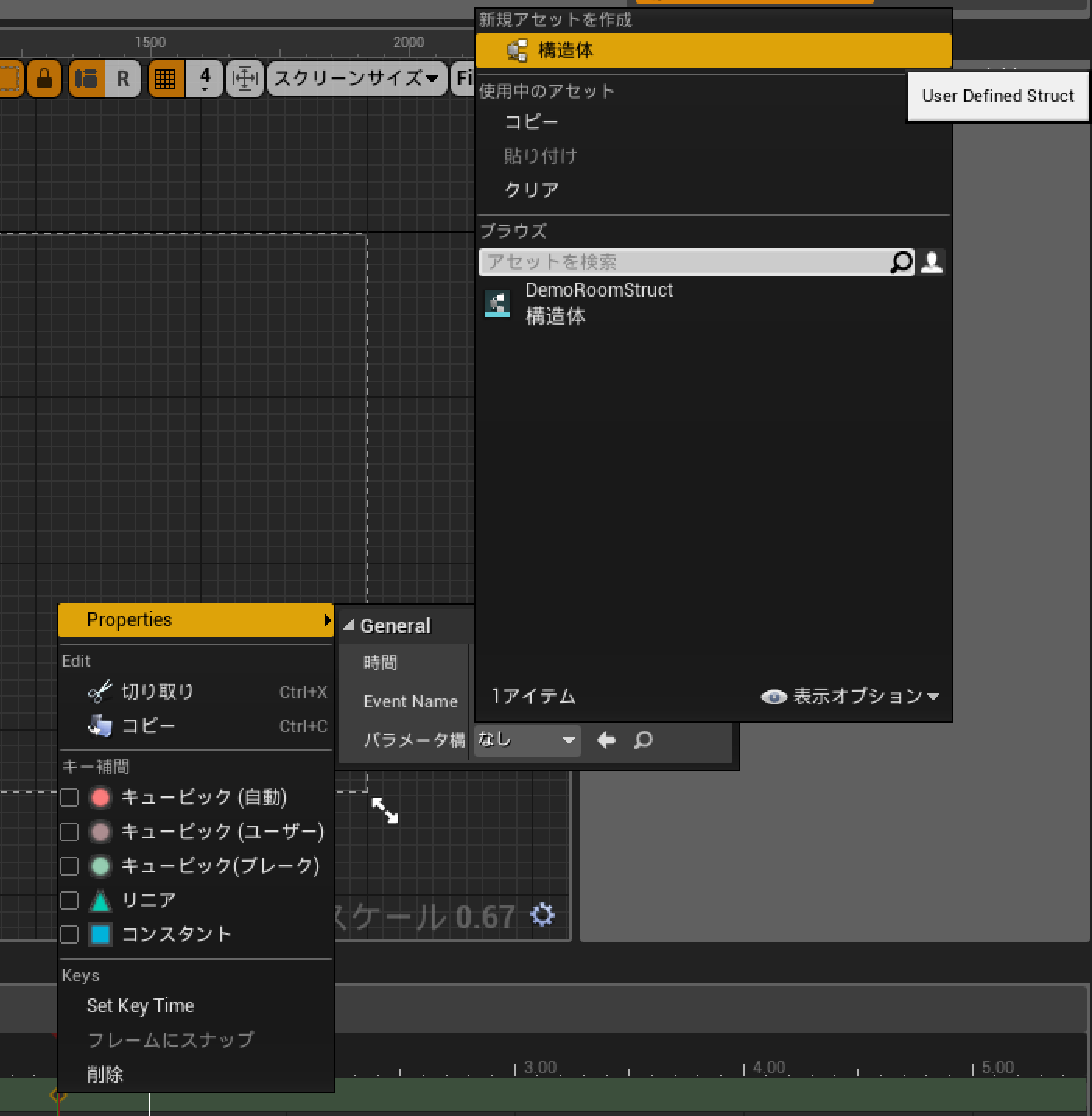Image resolution: width=1092 pixels, height=1116 pixels.
Task: Click the use-selected-asset arrow icon
Action: (x=606, y=740)
